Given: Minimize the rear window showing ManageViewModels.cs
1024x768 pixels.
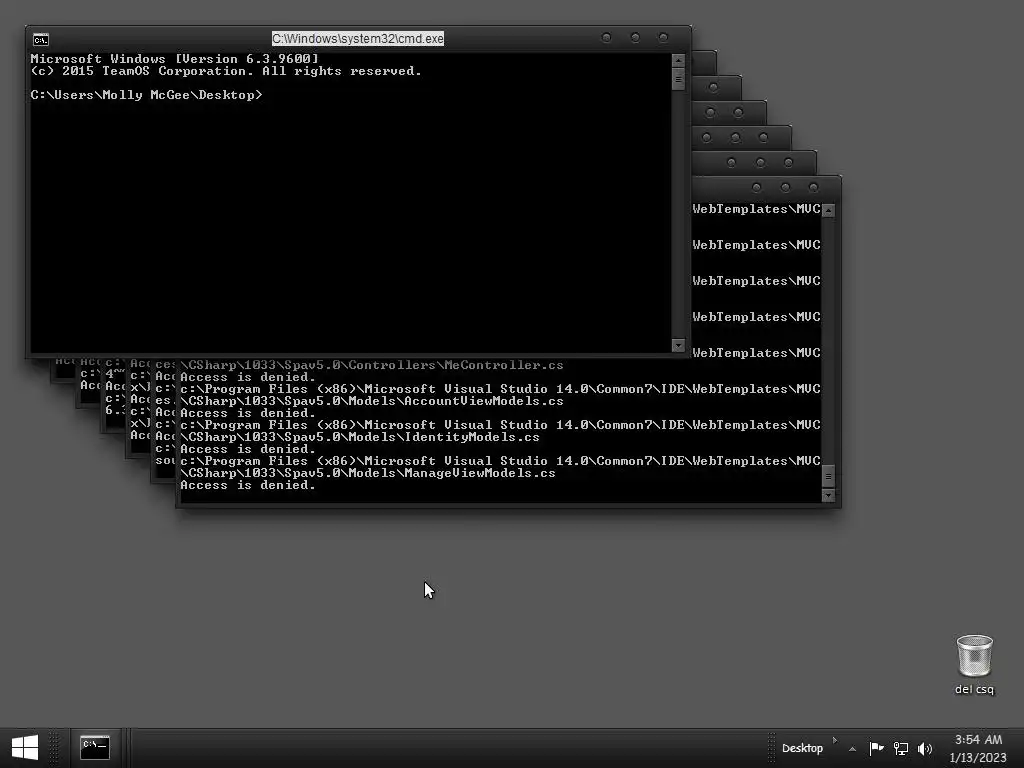Looking at the screenshot, I should (x=756, y=187).
